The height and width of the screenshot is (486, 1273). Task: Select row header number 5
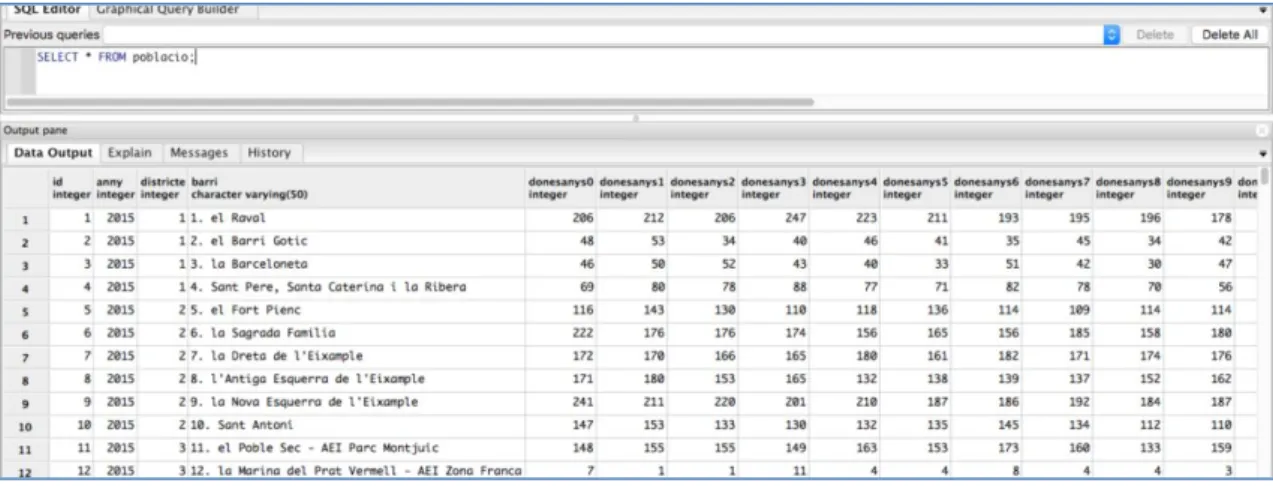click(x=26, y=311)
